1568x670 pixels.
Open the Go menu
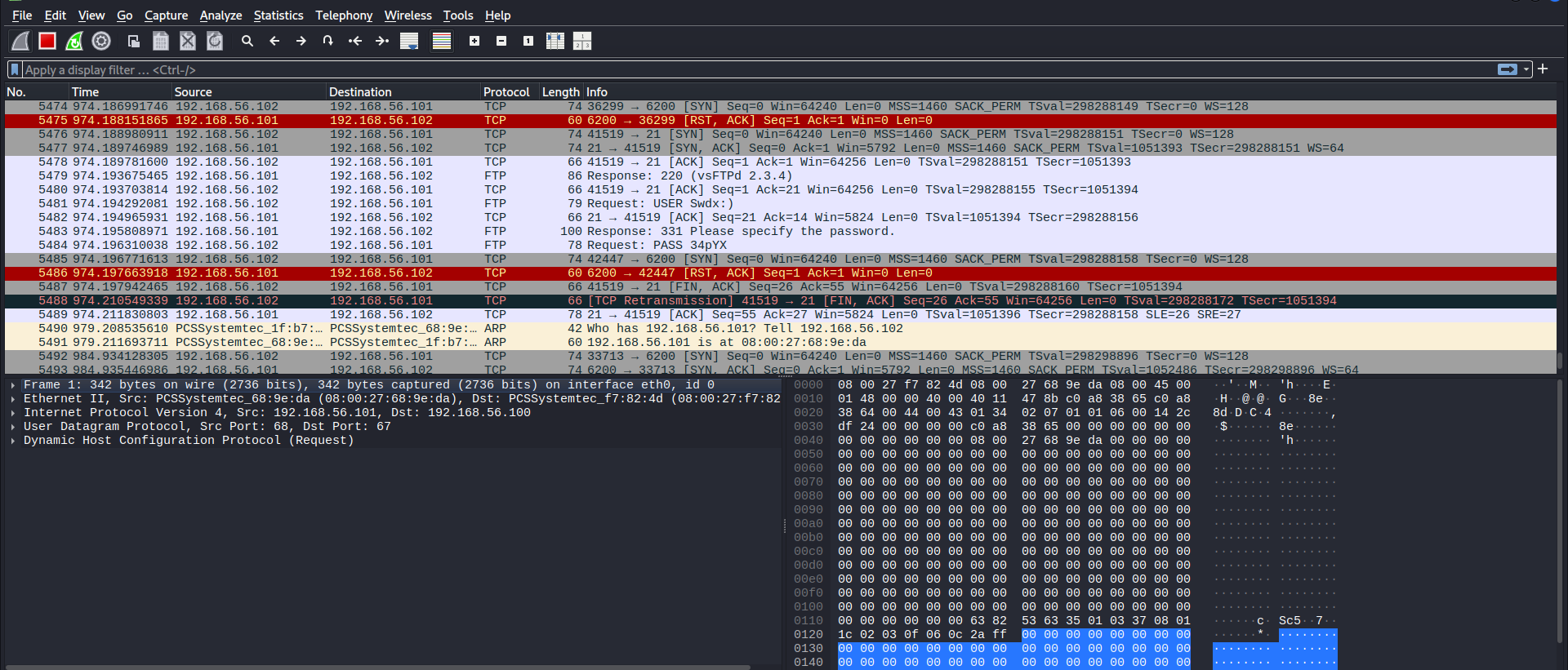pos(125,16)
